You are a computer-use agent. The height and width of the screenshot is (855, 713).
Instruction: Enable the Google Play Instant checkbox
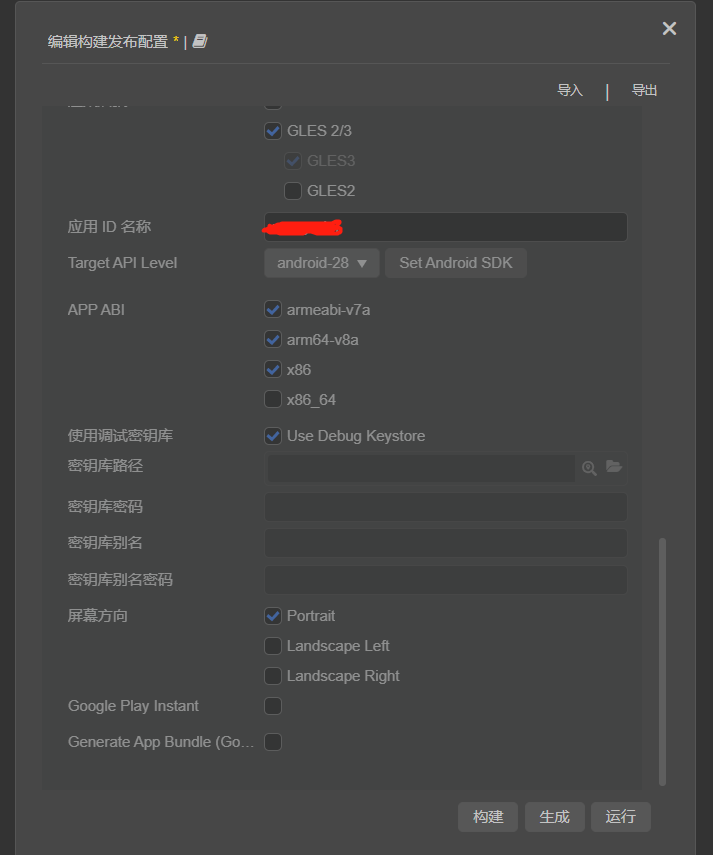tap(273, 706)
